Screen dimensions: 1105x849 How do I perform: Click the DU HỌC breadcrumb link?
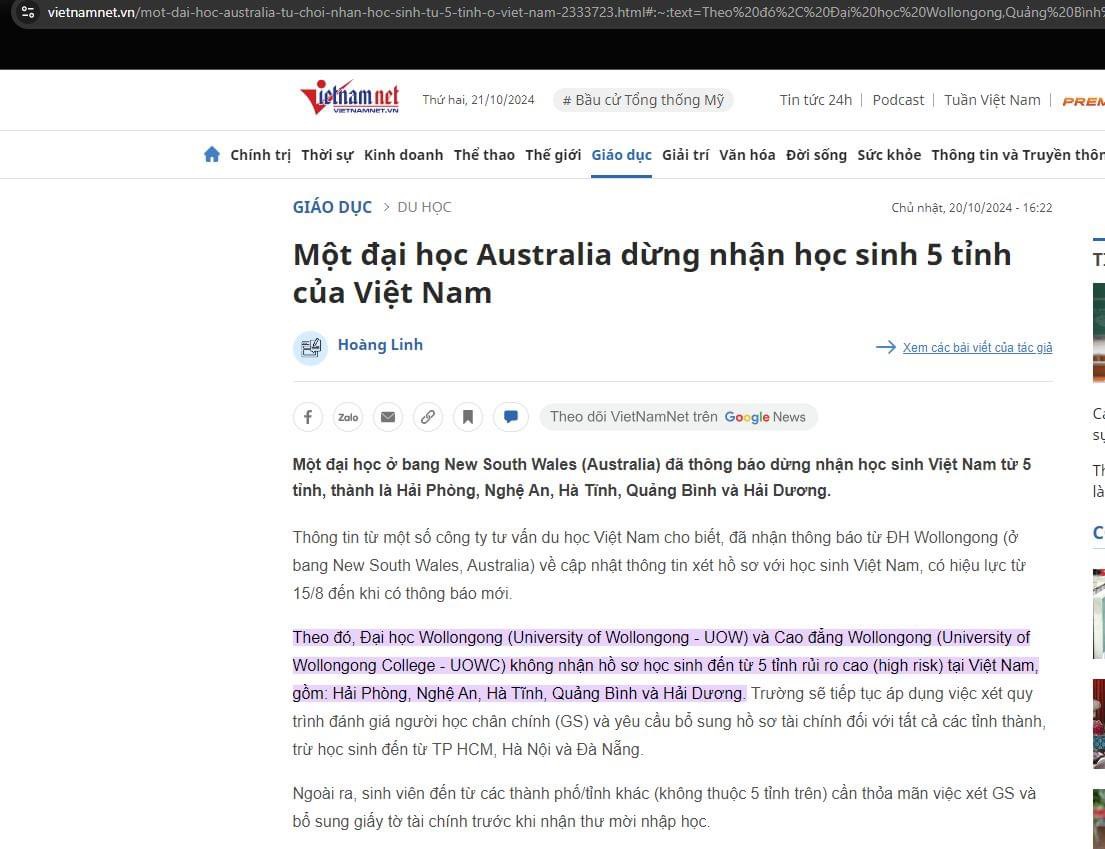tap(424, 207)
